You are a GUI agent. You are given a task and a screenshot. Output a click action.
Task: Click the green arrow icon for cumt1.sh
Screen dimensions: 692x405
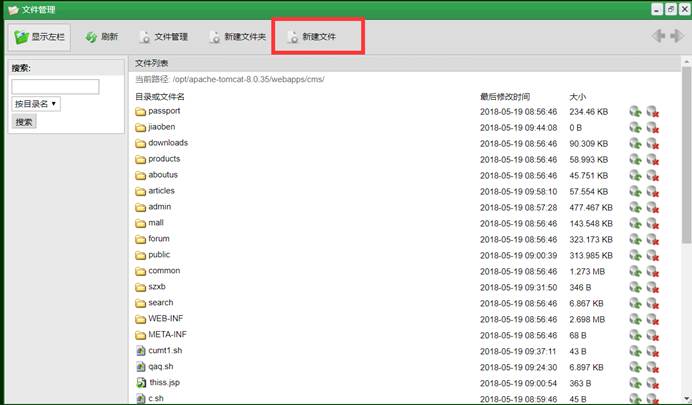(635, 351)
